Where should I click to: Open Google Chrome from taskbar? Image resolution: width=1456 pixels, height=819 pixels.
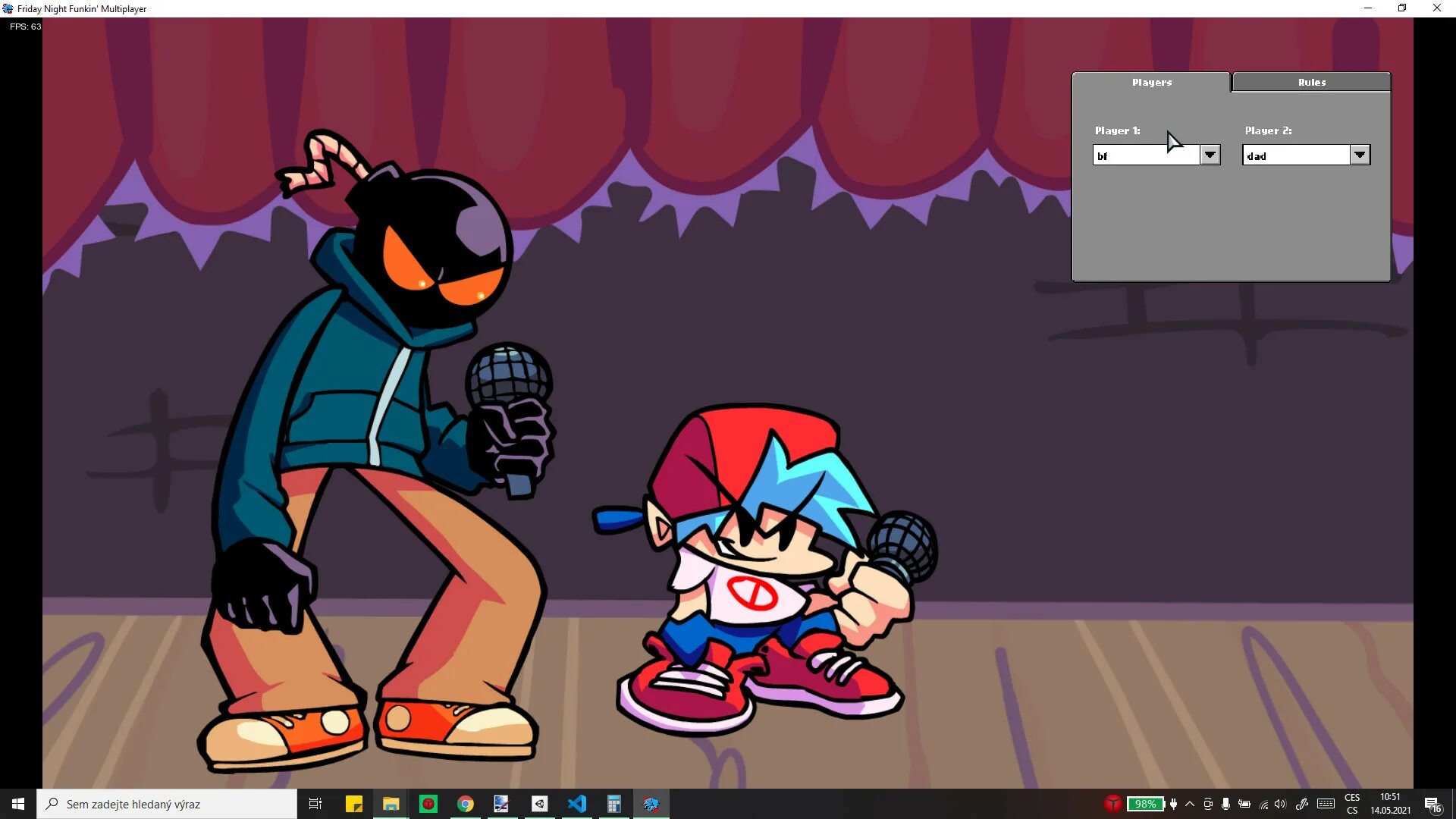coord(465,804)
